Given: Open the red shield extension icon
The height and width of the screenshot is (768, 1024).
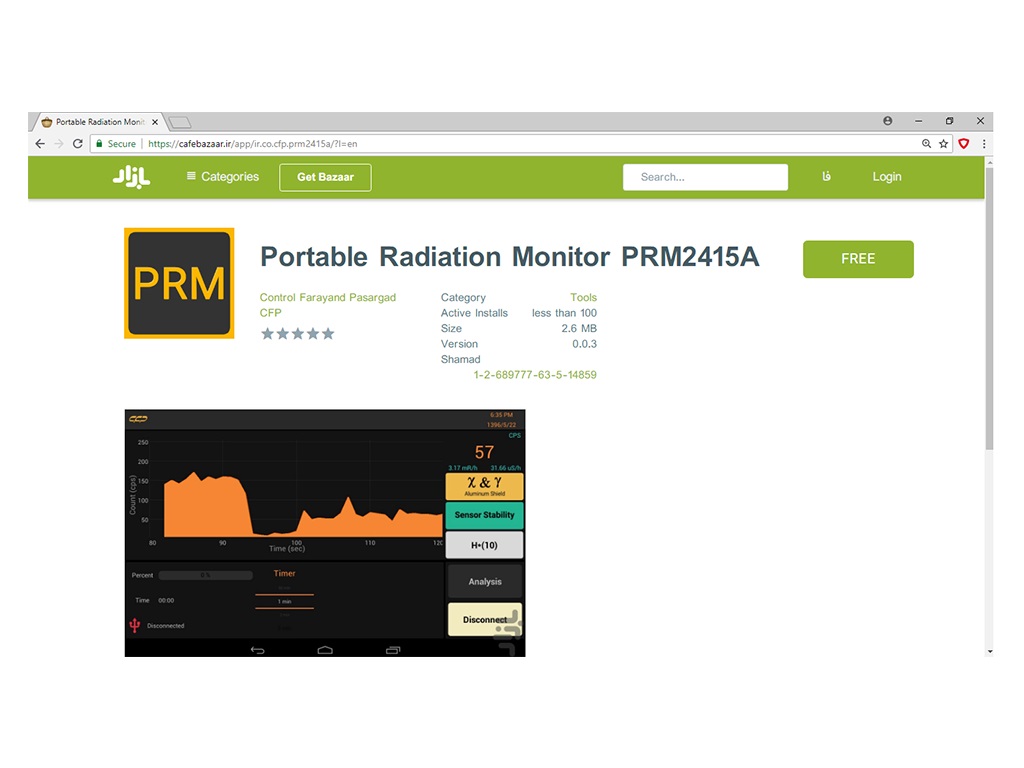Looking at the screenshot, I should pos(963,144).
